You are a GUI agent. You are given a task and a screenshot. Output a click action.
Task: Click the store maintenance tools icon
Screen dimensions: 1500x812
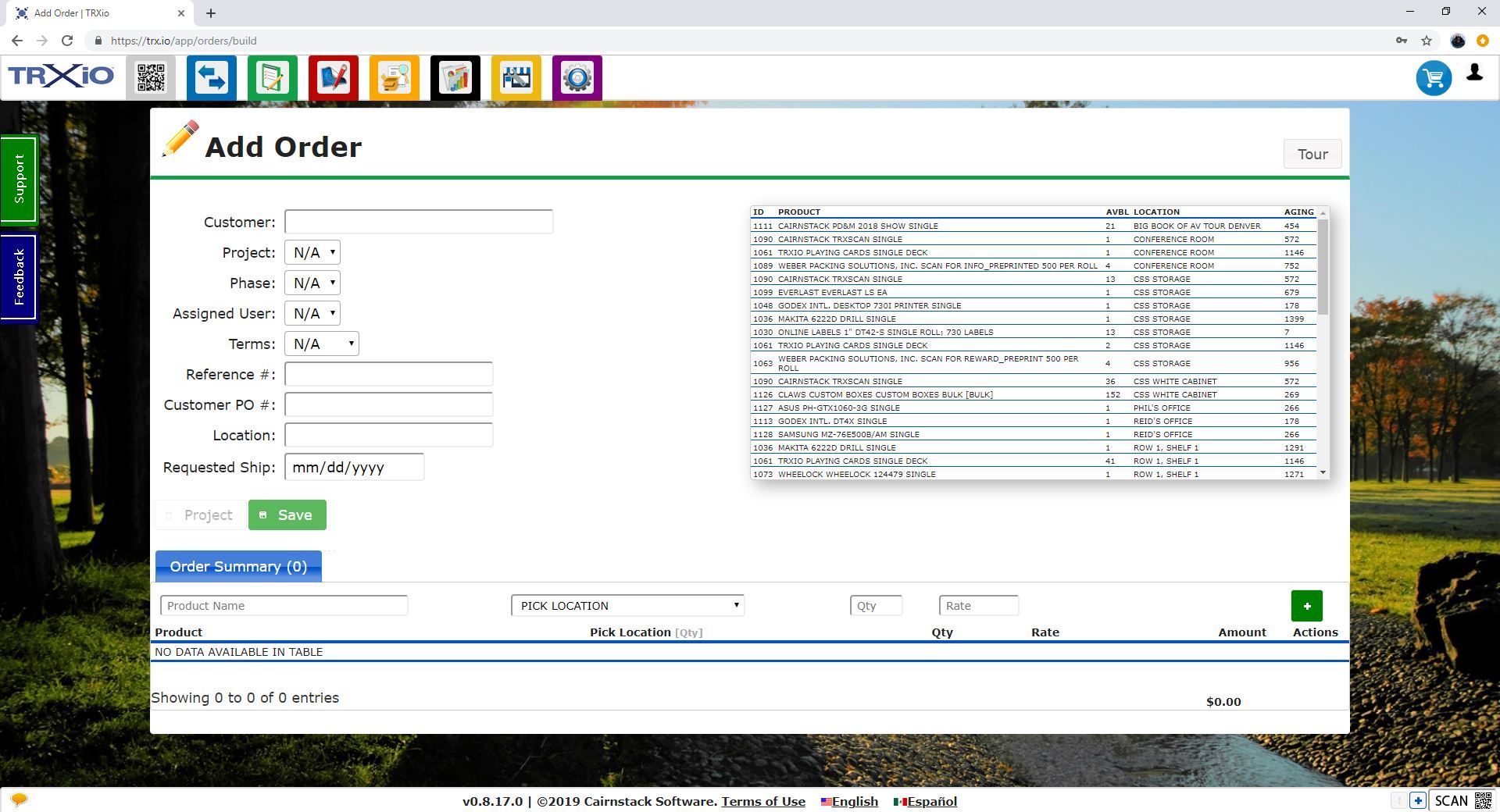pyautogui.click(x=516, y=77)
